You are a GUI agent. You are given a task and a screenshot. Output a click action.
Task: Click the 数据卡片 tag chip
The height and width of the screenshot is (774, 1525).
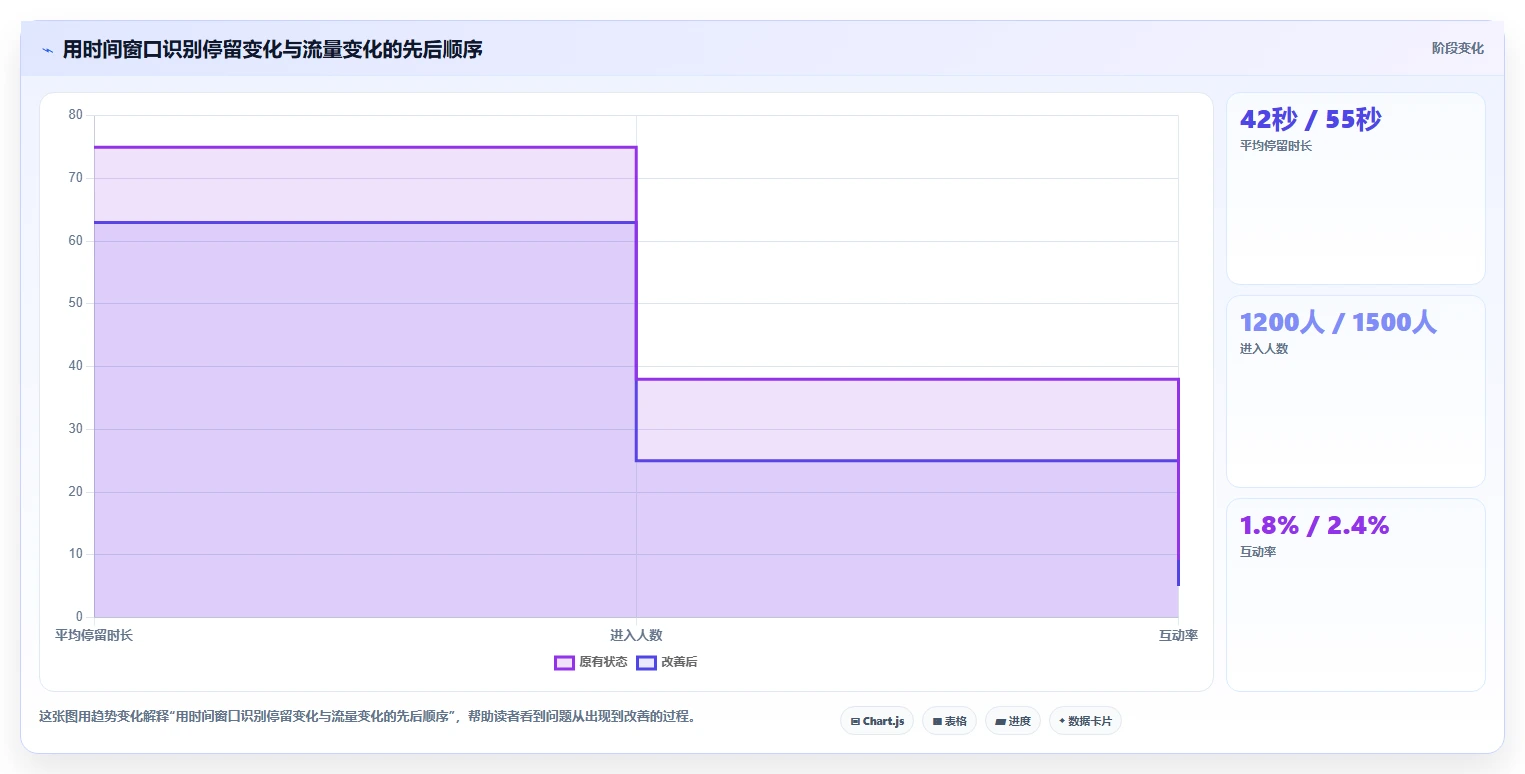[x=1085, y=721]
